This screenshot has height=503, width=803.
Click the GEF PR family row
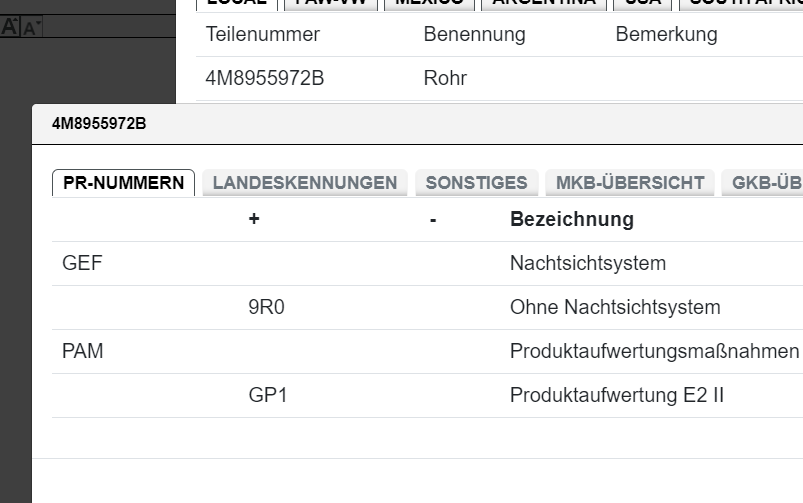click(82, 264)
